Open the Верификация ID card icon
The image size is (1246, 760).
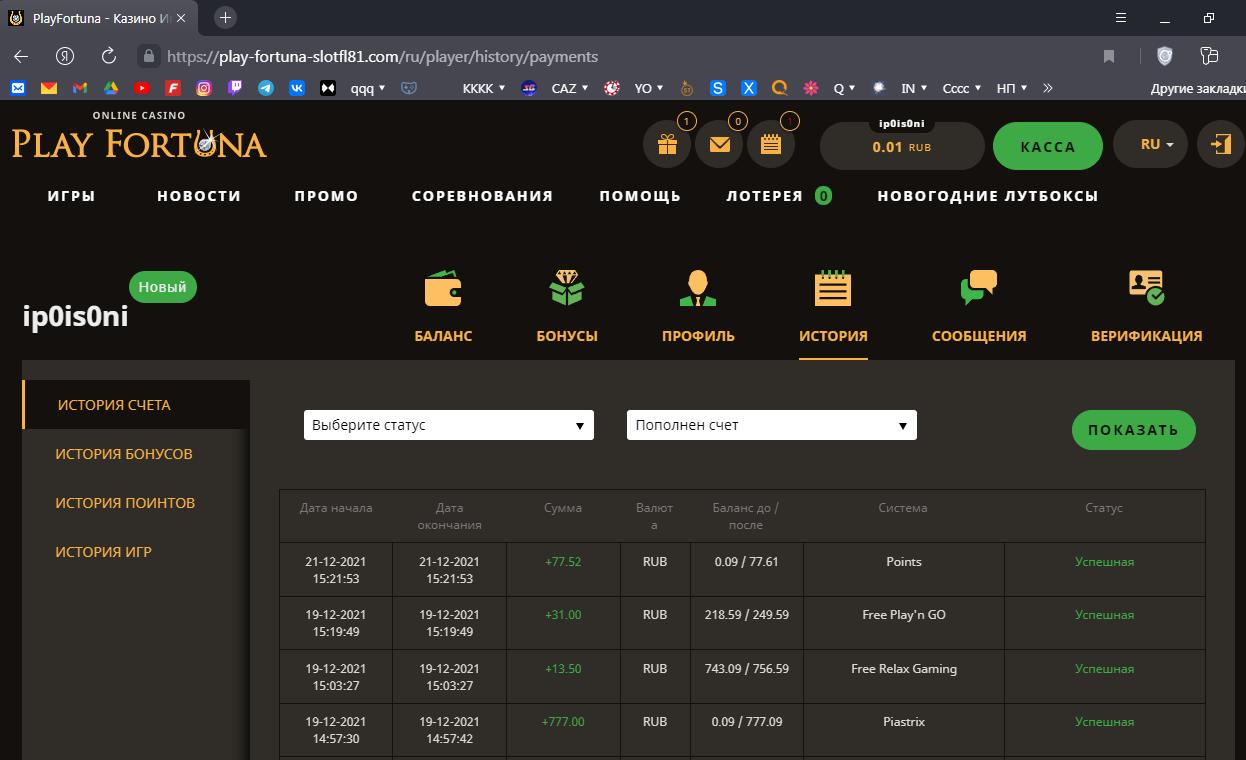[1146, 289]
